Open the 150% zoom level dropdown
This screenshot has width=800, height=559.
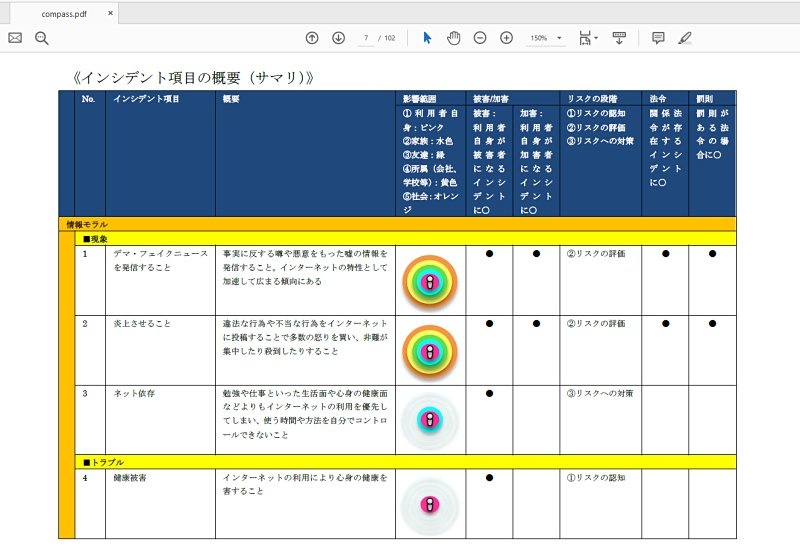tap(546, 38)
